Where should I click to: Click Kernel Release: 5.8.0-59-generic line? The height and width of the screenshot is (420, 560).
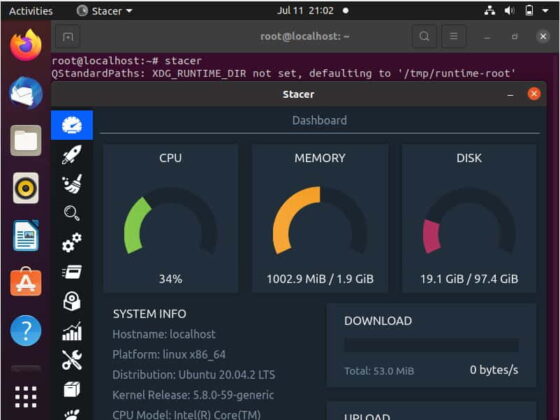coord(193,395)
